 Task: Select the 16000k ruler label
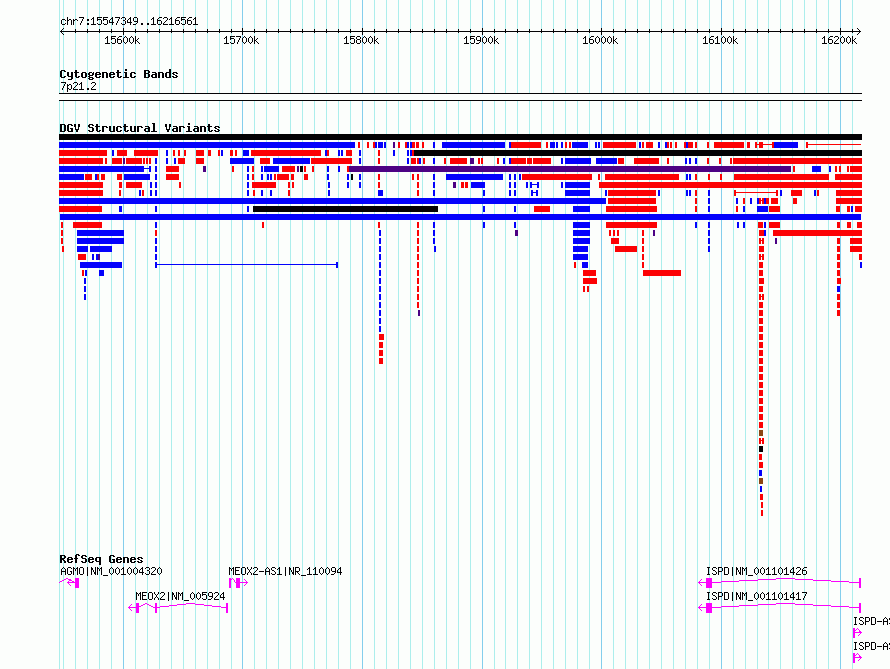(601, 40)
